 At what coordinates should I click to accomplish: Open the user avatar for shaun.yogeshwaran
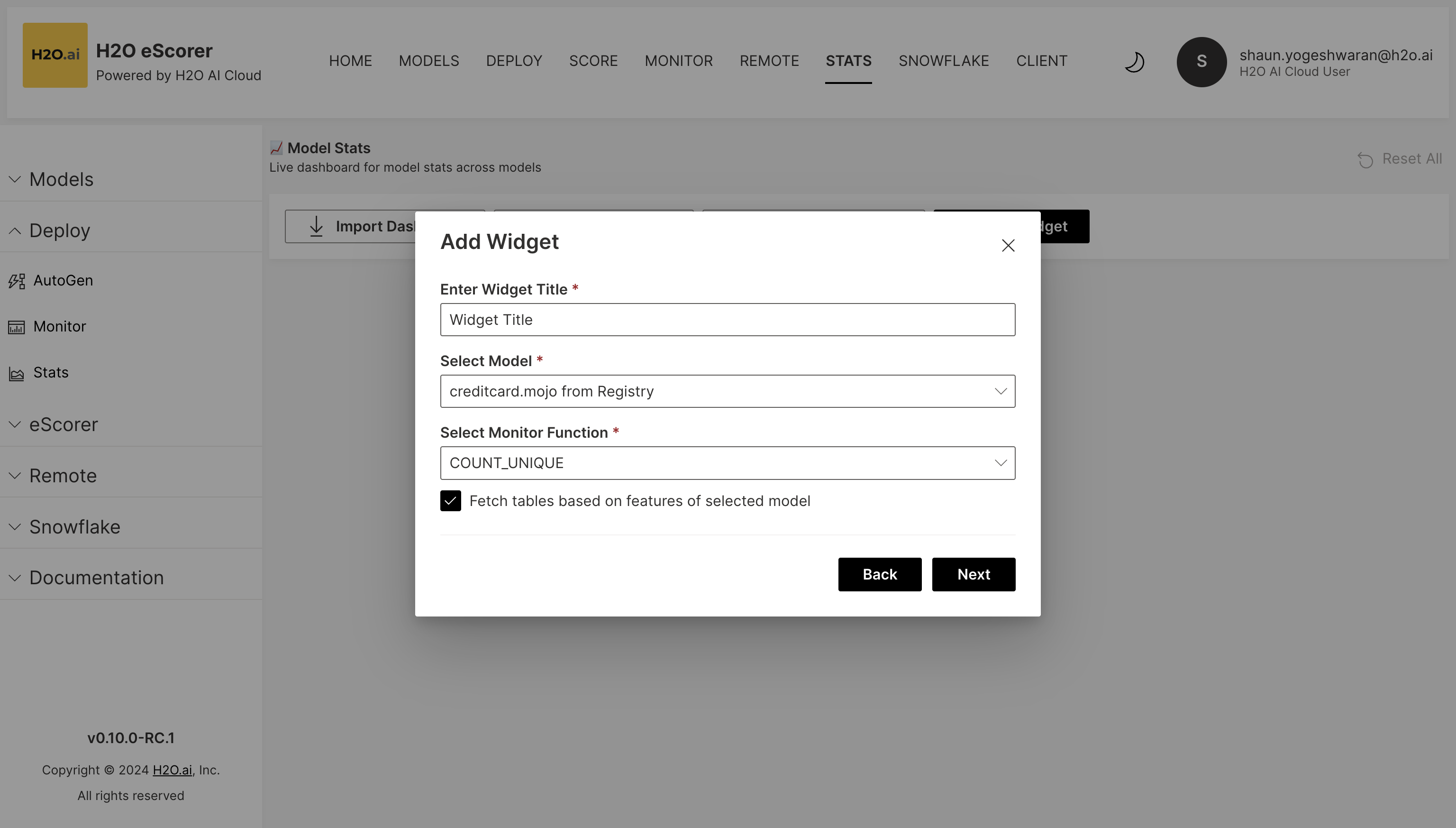pos(1201,62)
